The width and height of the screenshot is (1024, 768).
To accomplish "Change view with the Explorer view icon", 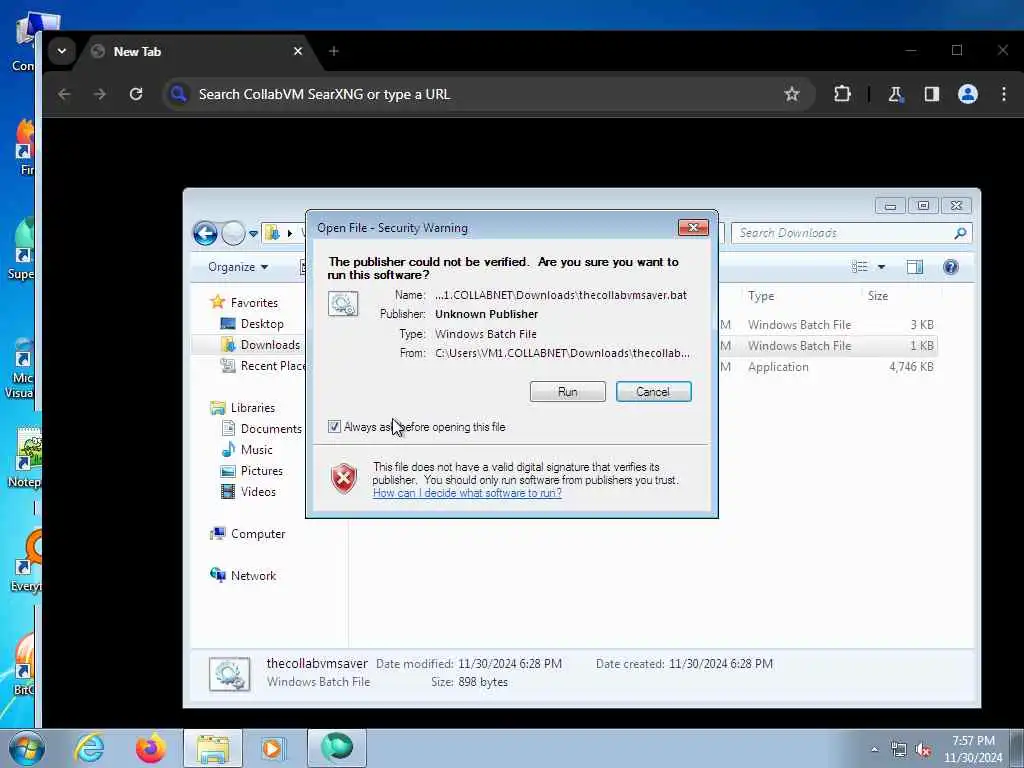I will [859, 266].
